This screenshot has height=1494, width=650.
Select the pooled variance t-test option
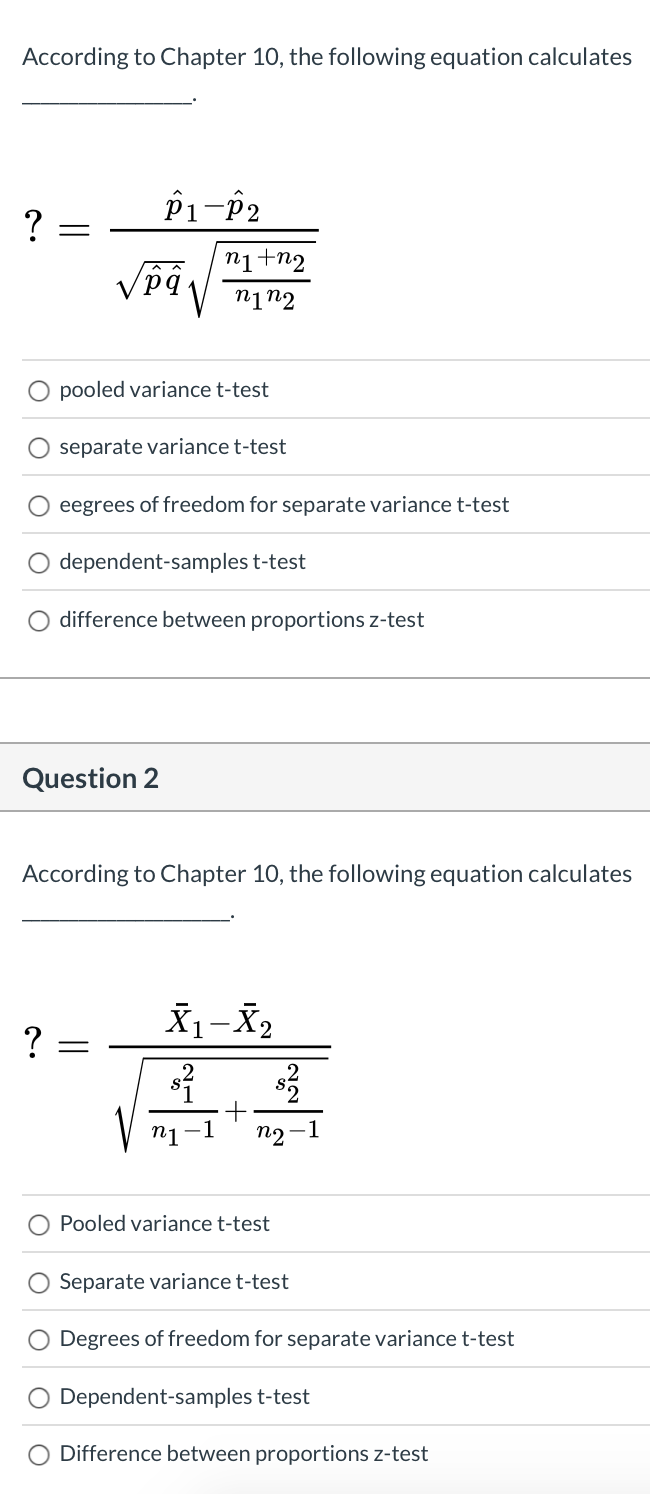[38, 390]
